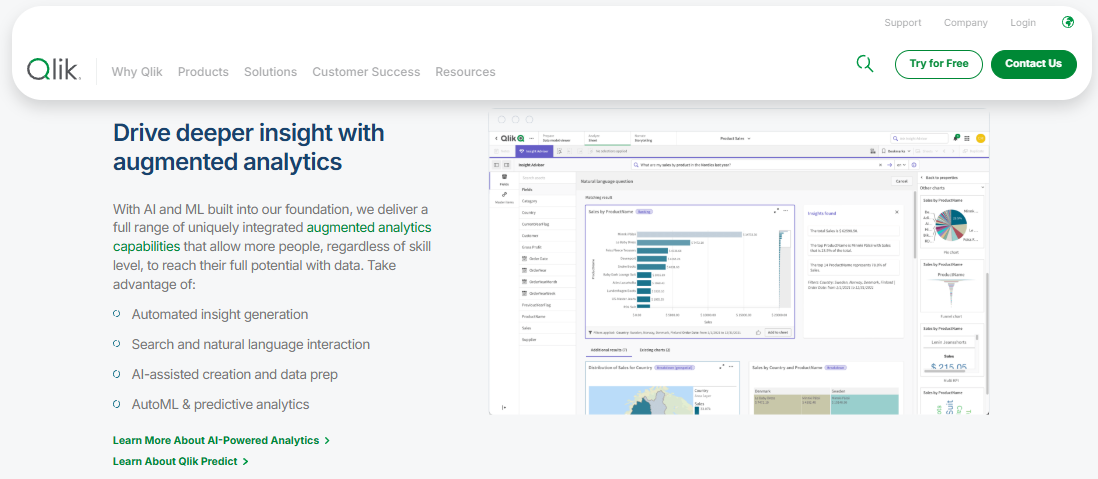Go to the Support link
The width and height of the screenshot is (1098, 479).
coord(903,22)
